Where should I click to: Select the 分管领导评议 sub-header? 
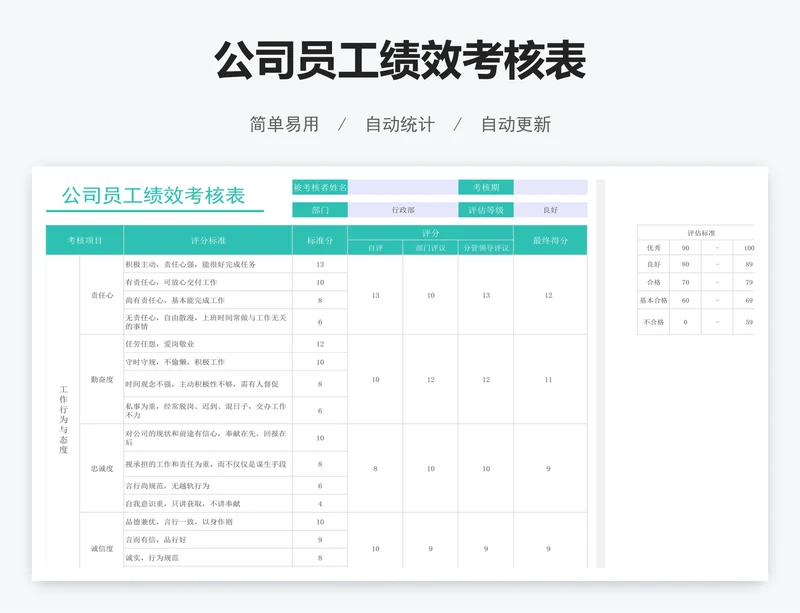click(486, 248)
